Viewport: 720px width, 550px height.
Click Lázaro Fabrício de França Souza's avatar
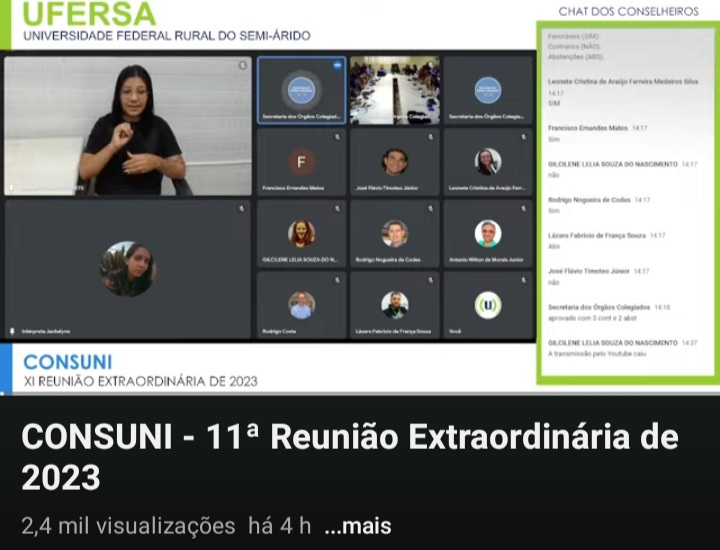click(394, 305)
